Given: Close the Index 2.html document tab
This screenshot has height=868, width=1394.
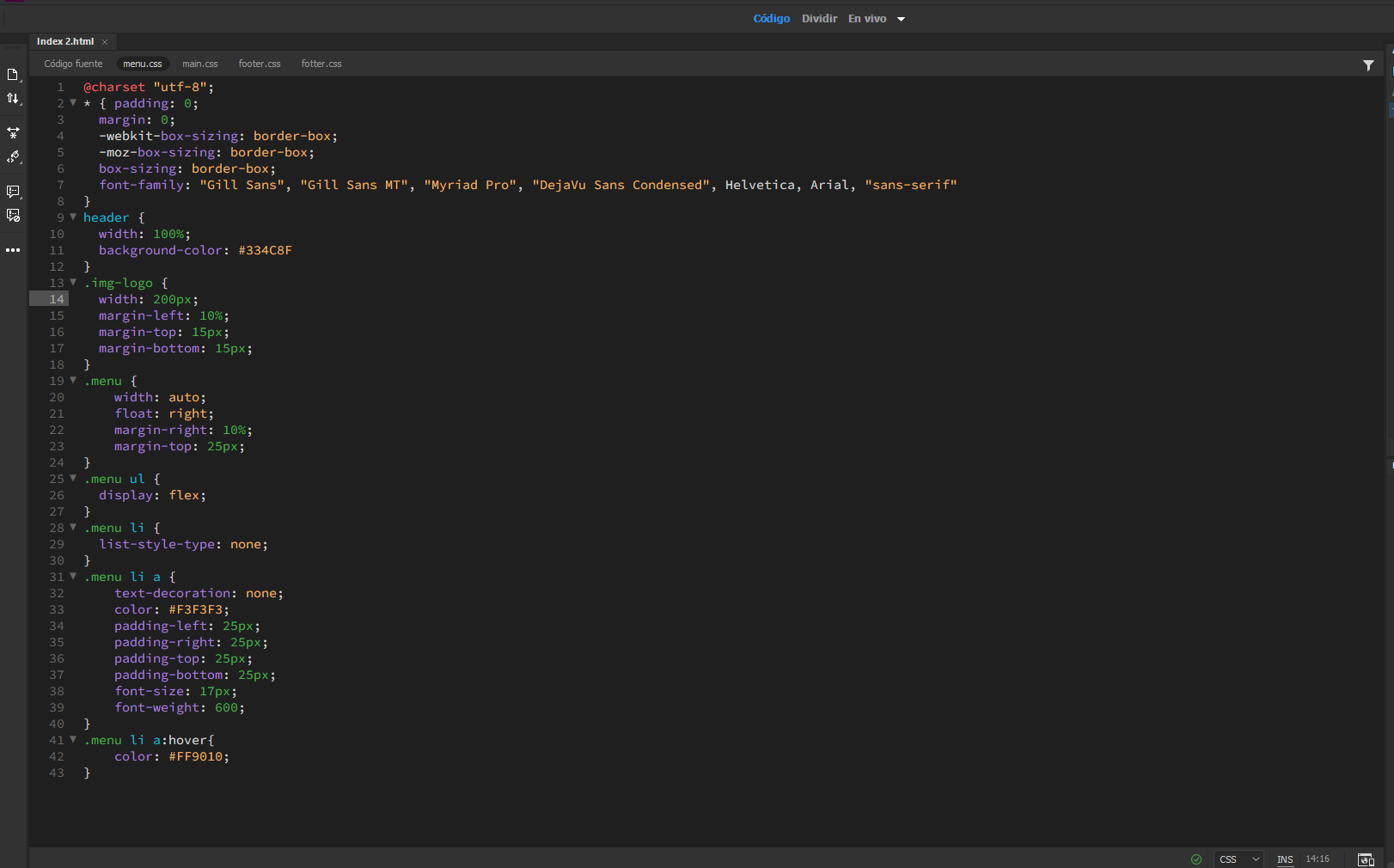Looking at the screenshot, I should coord(105,42).
